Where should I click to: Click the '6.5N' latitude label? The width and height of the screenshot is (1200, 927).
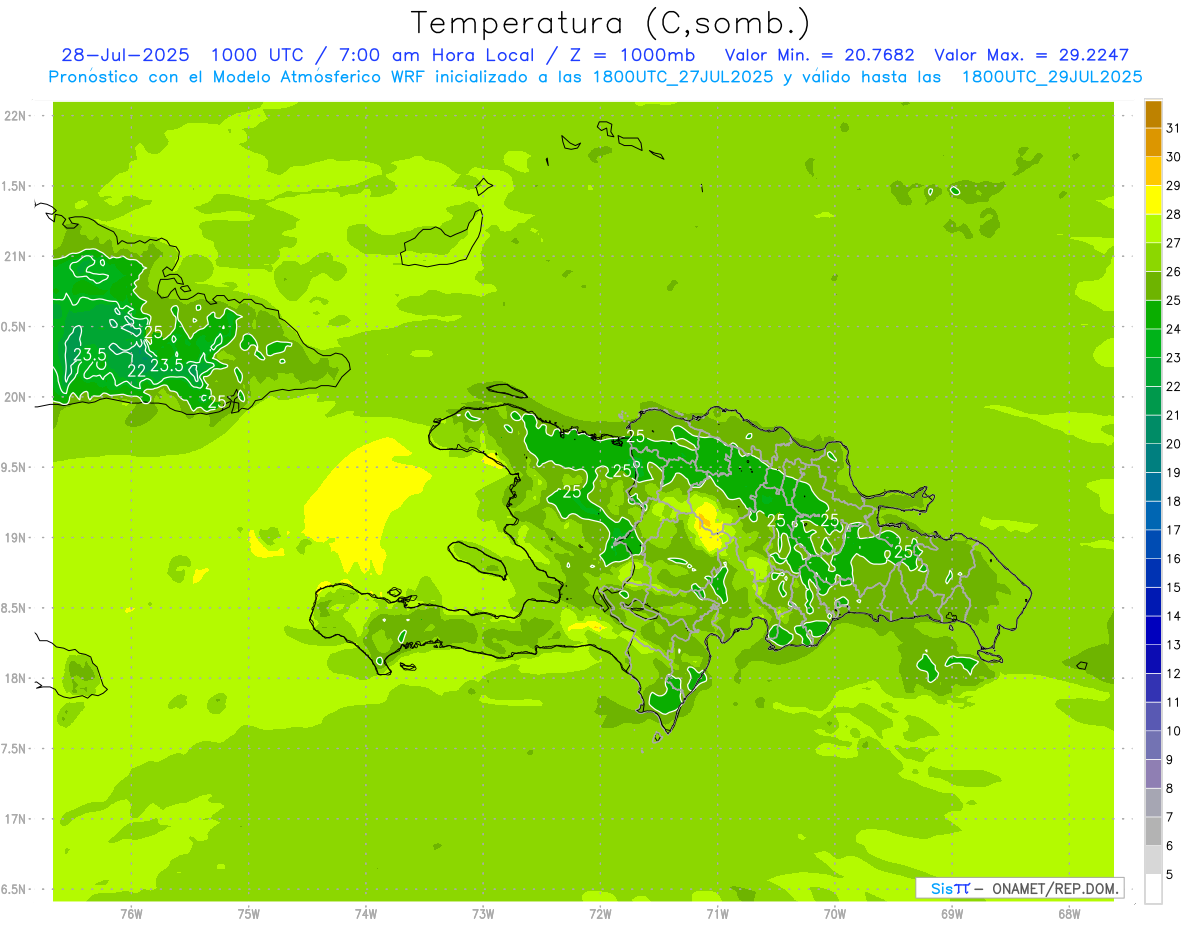pyautogui.click(x=16, y=889)
